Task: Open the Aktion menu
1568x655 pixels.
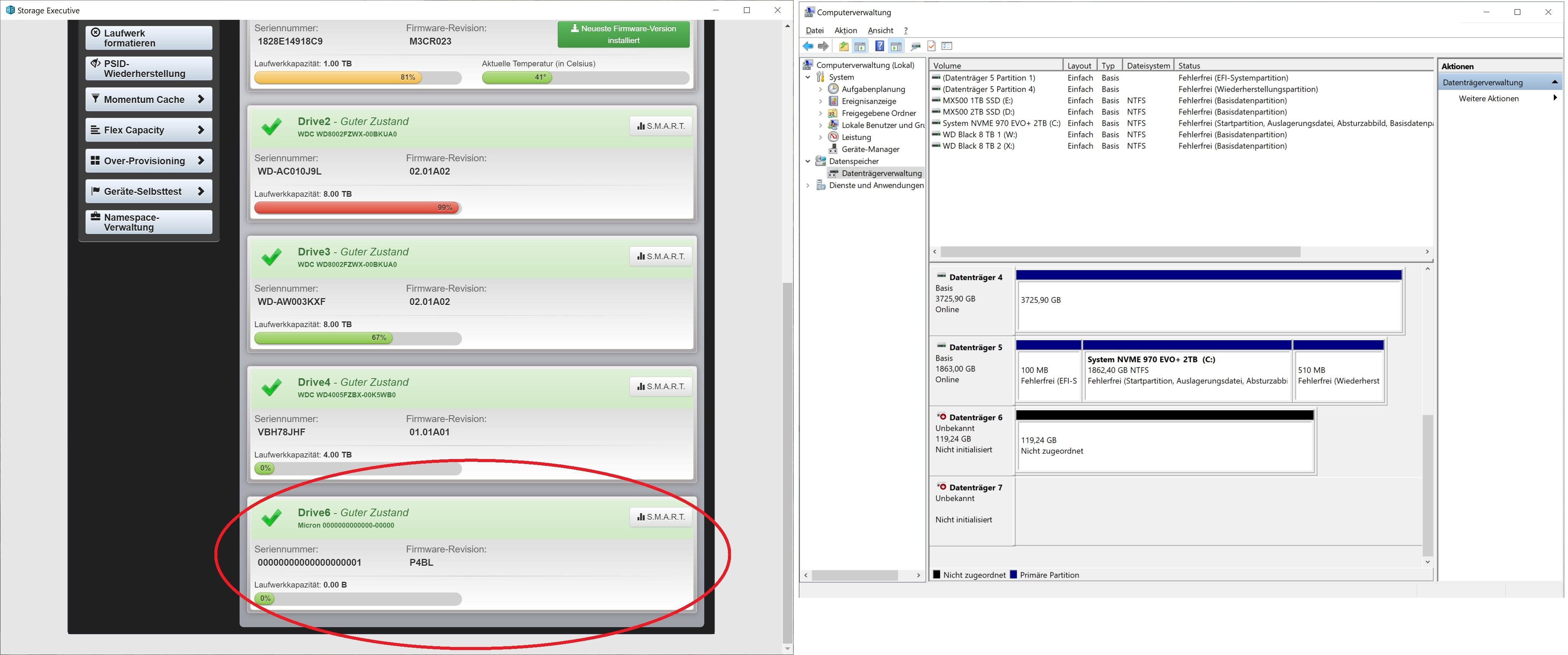Action: 845,31
